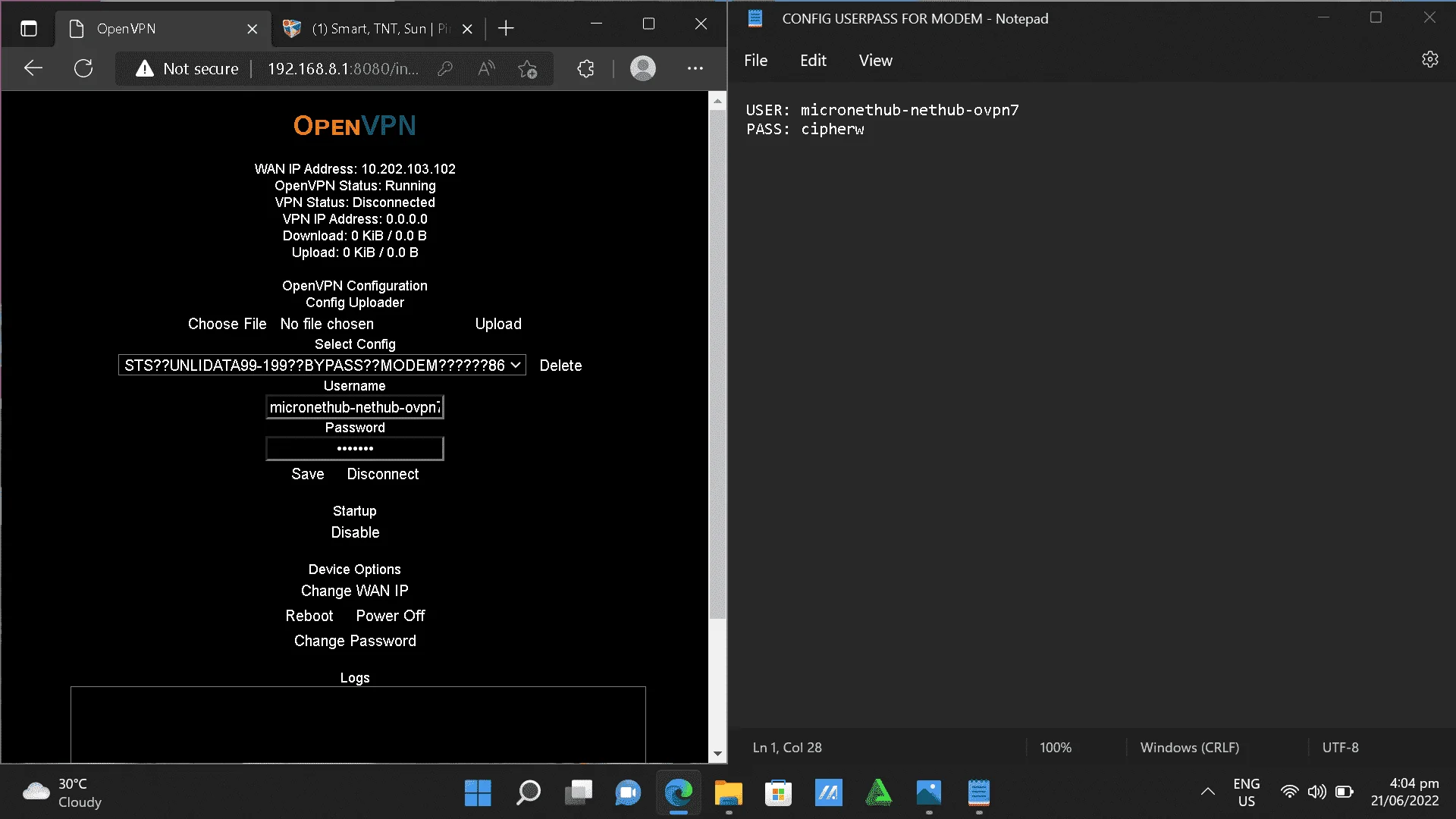1456x819 pixels.
Task: Click Change WAN IP
Action: pyautogui.click(x=355, y=591)
